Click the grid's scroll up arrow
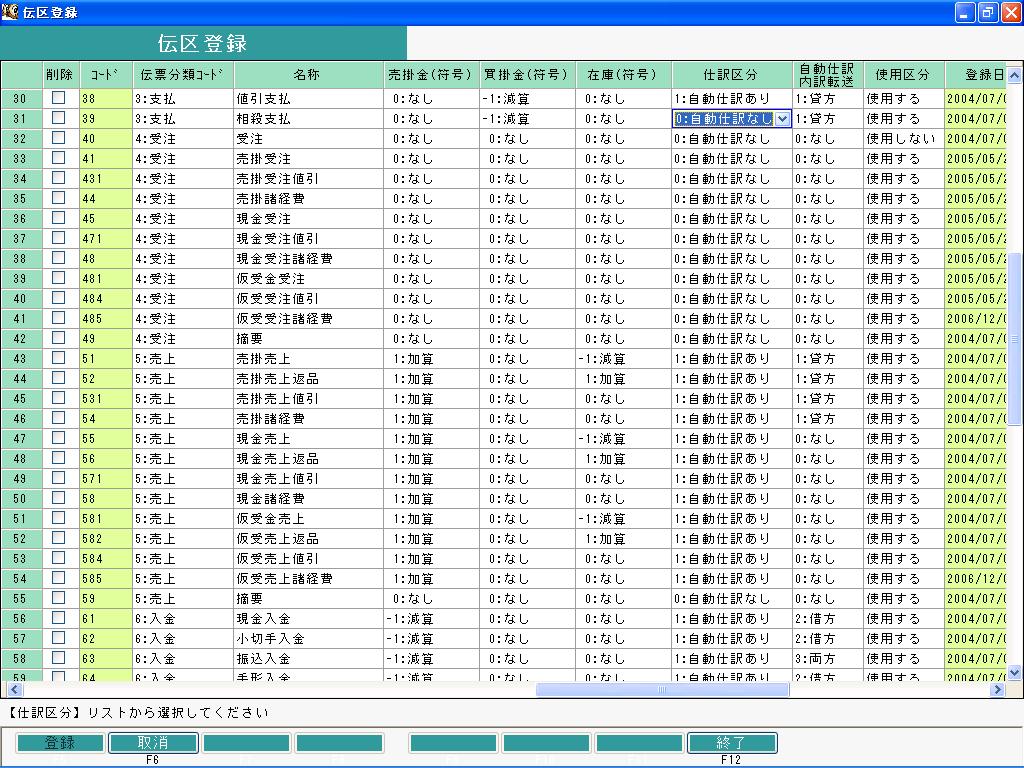Viewport: 1024px width, 768px height. tap(1014, 76)
